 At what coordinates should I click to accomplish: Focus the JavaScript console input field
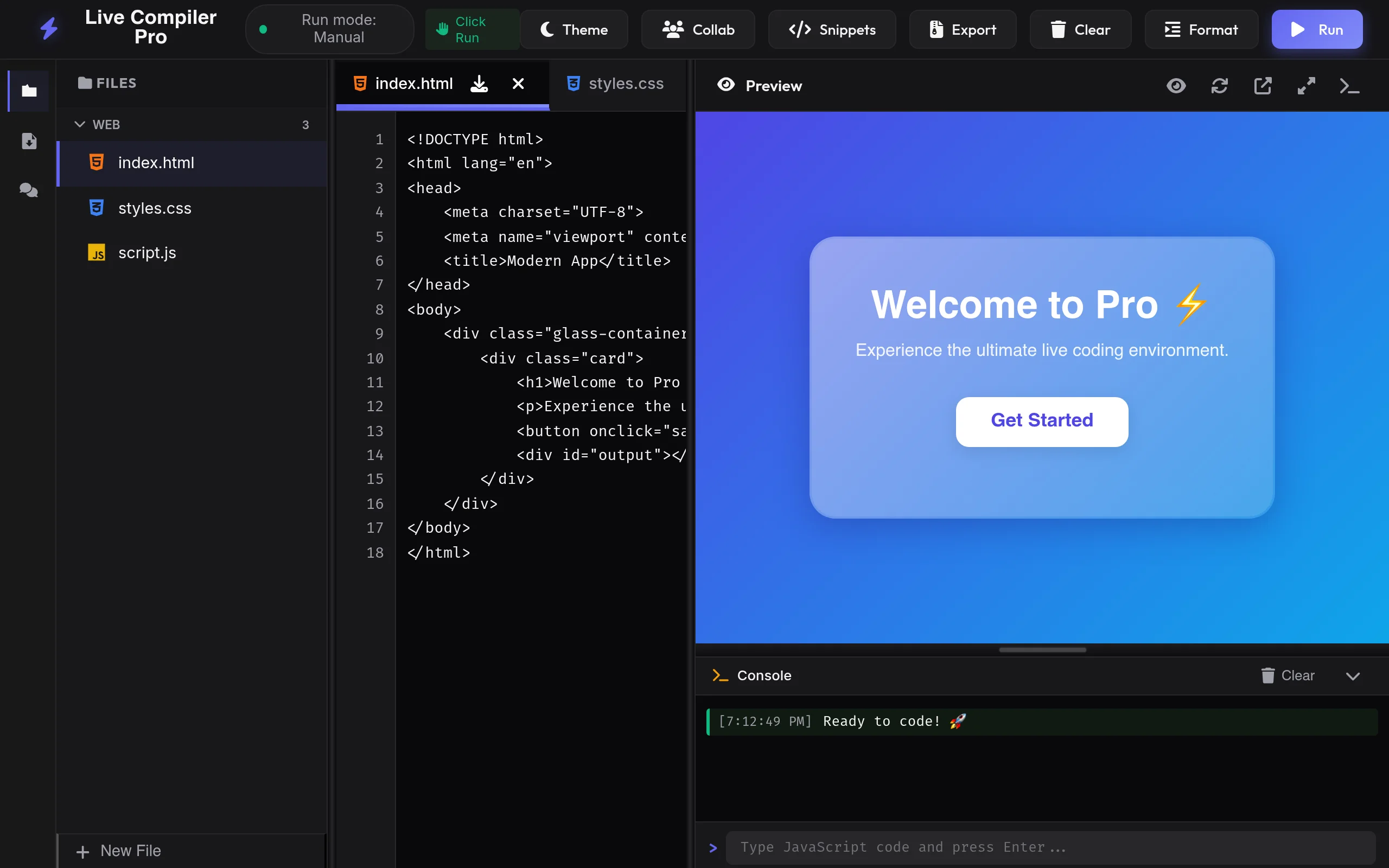(1050, 847)
